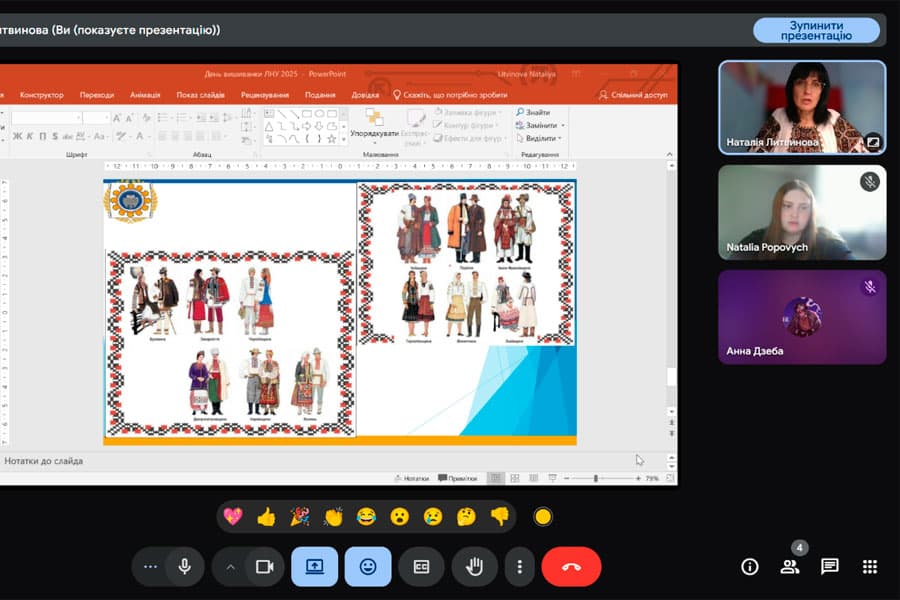Adjust the PowerPoint zoom slider

coord(596,479)
